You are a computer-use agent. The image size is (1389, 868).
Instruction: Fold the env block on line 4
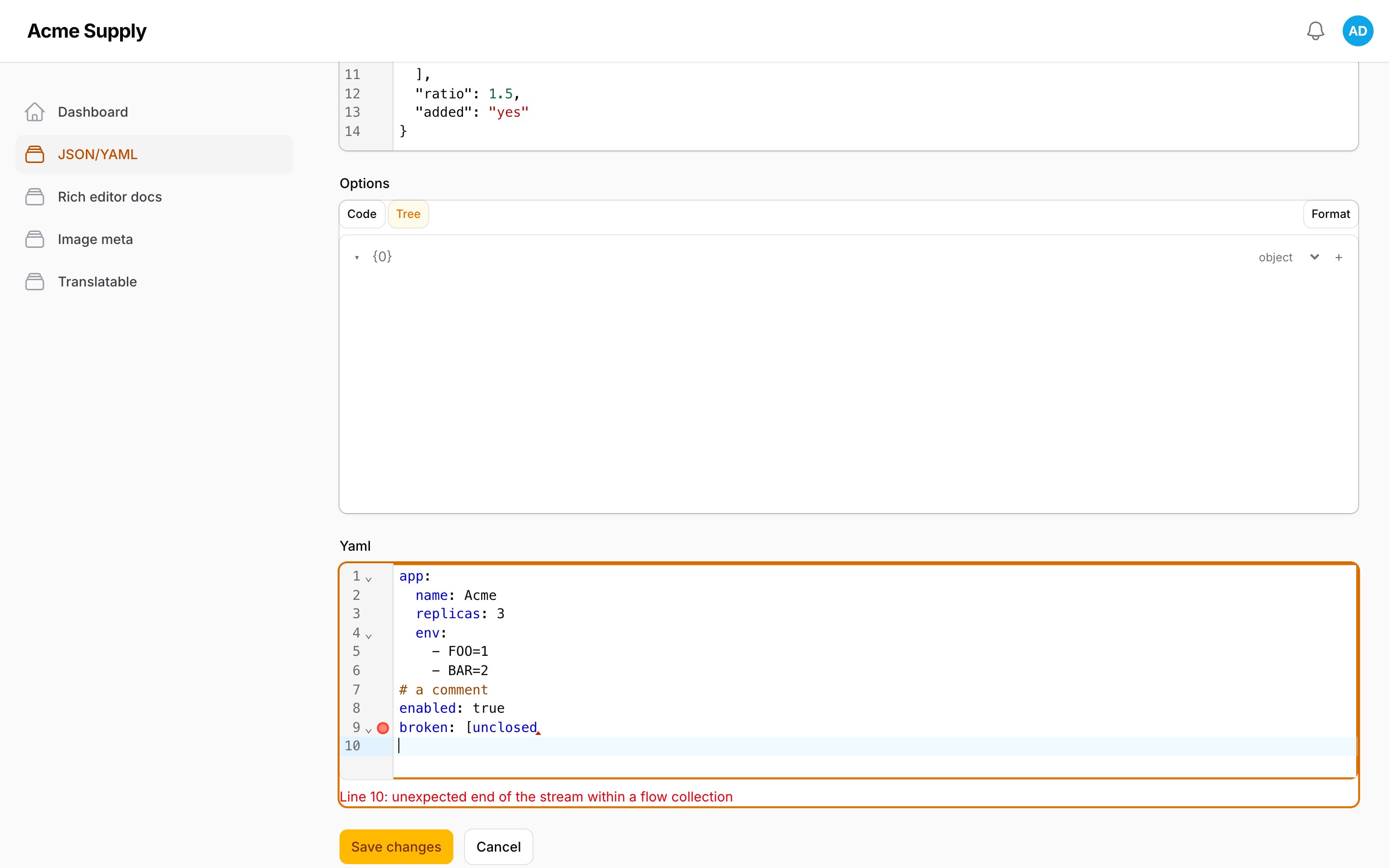click(x=368, y=636)
